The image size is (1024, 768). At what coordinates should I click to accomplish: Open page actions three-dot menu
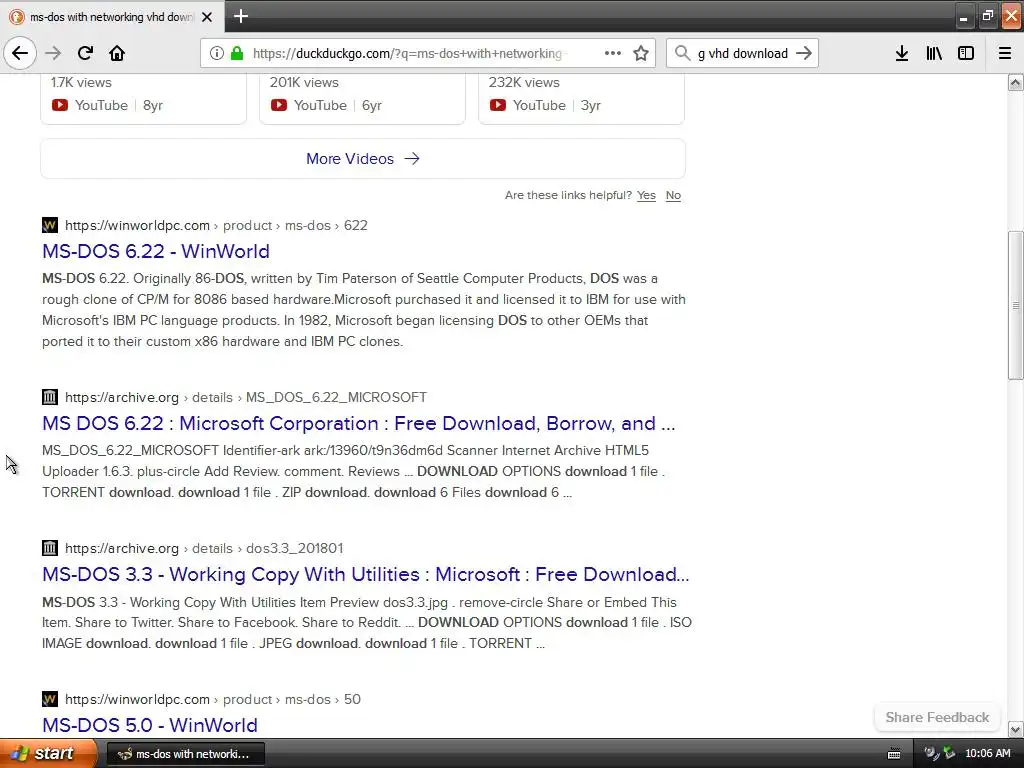(x=613, y=54)
